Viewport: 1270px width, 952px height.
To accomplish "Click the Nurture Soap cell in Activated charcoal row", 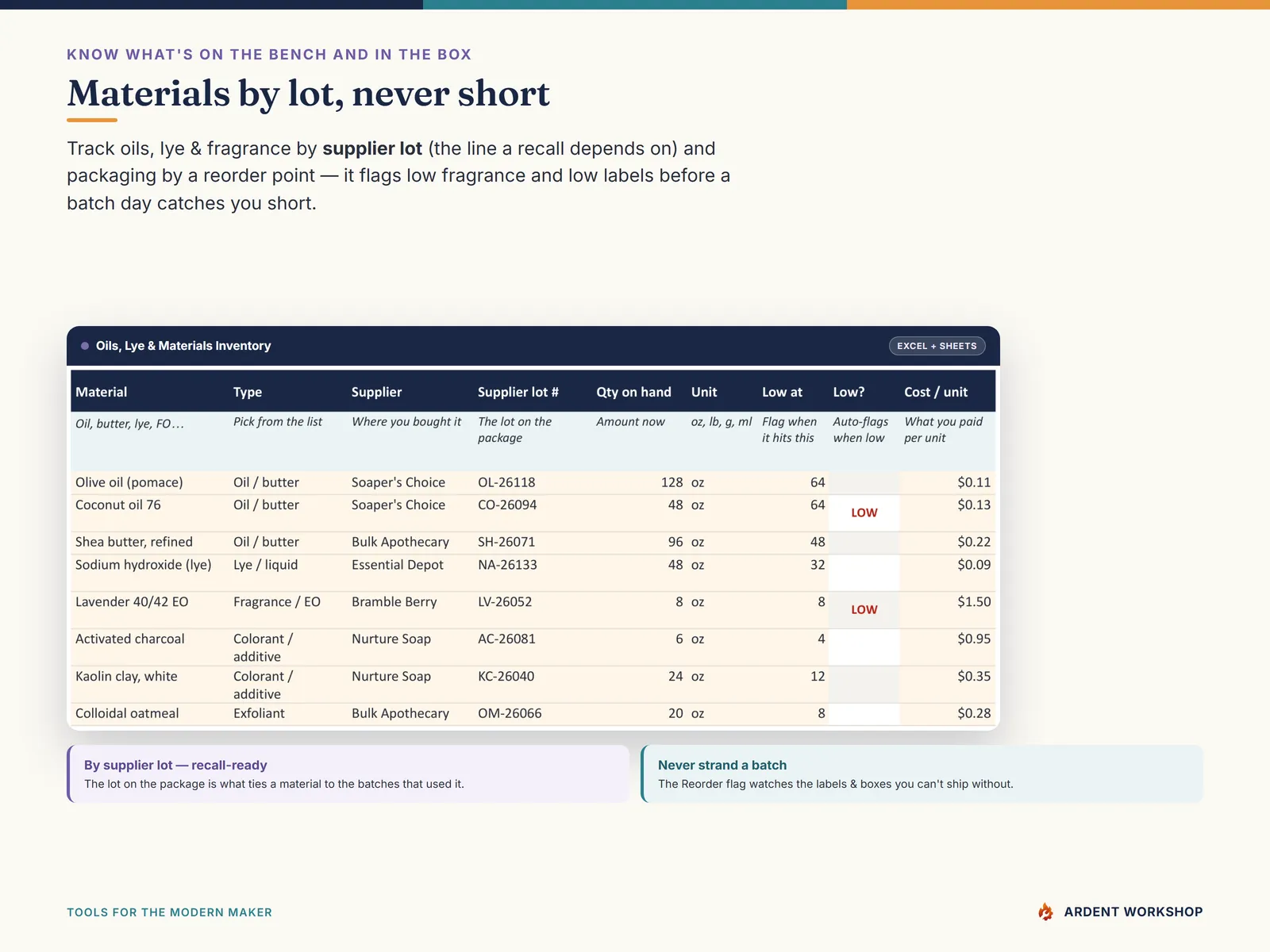I will click(x=391, y=639).
